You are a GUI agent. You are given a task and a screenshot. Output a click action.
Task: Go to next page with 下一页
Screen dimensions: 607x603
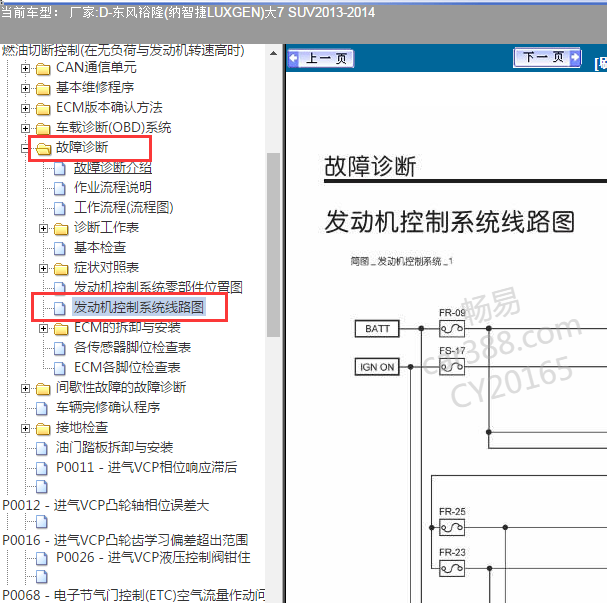[x=547, y=57]
